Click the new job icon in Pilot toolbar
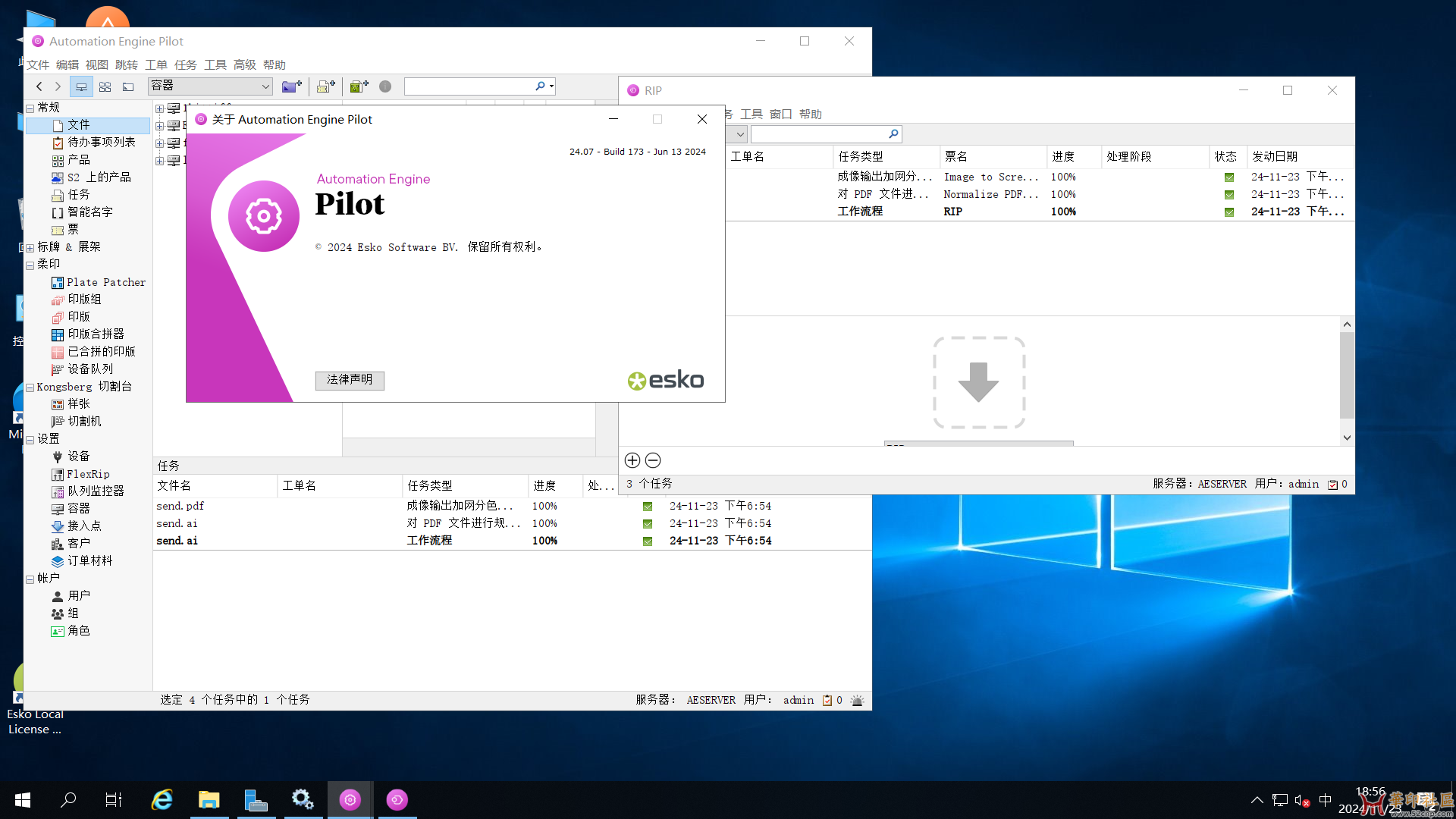1456x819 pixels. [326, 87]
